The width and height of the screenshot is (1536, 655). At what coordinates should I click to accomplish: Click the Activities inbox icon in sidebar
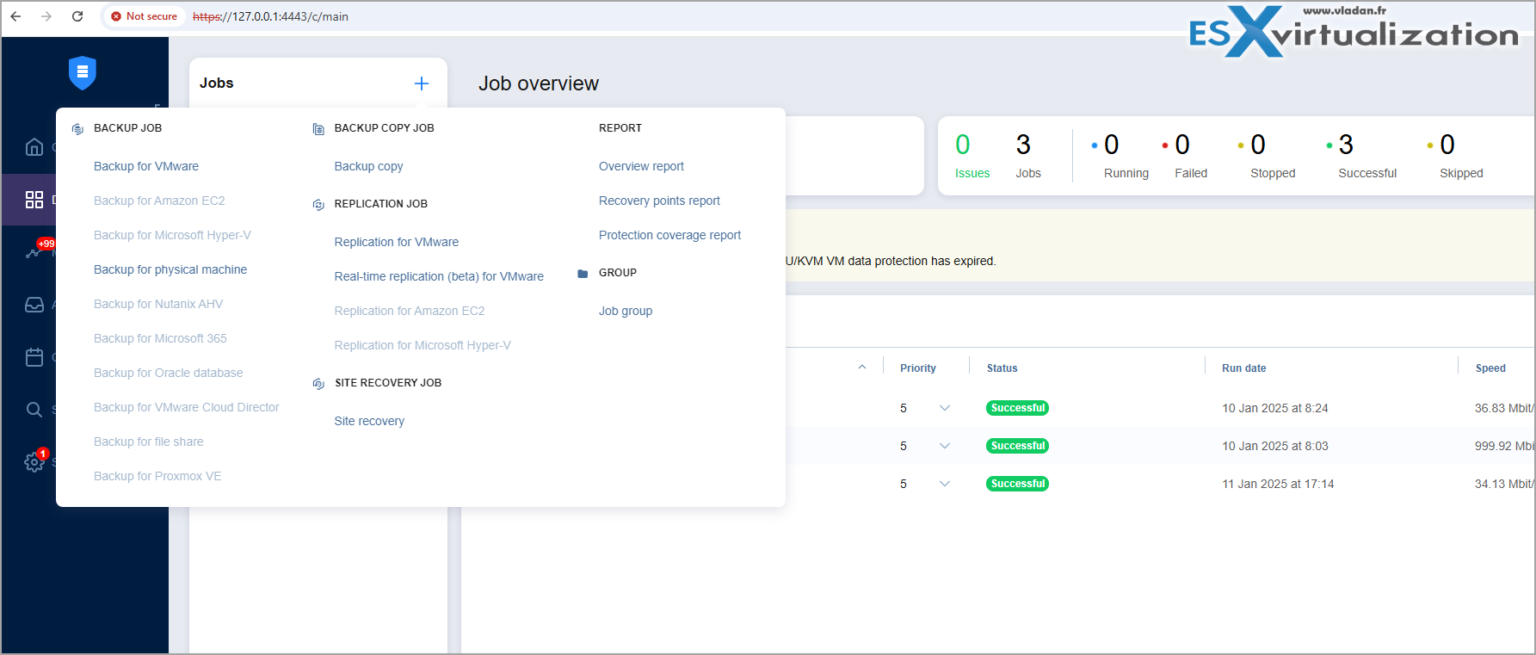click(33, 304)
